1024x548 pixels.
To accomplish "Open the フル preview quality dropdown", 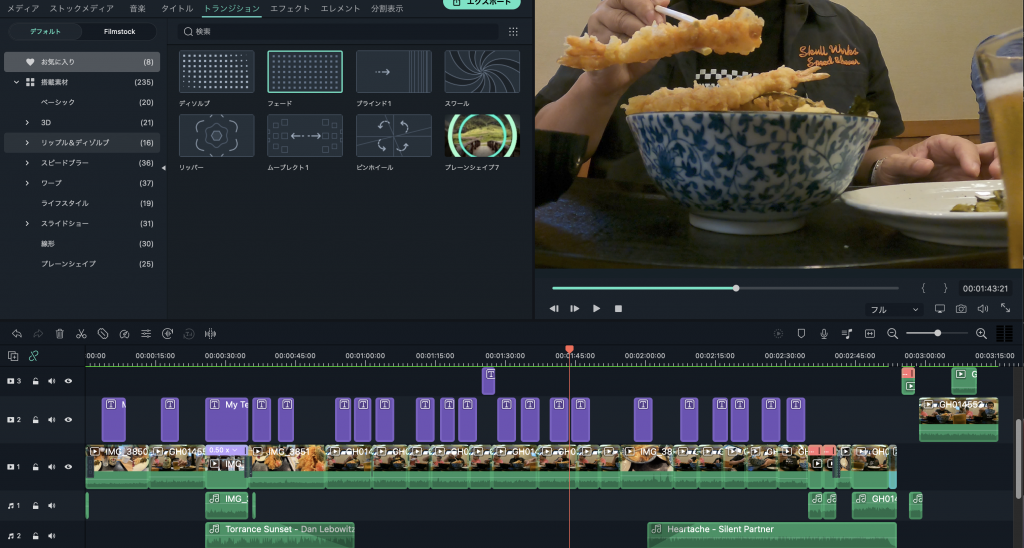I will (x=894, y=310).
